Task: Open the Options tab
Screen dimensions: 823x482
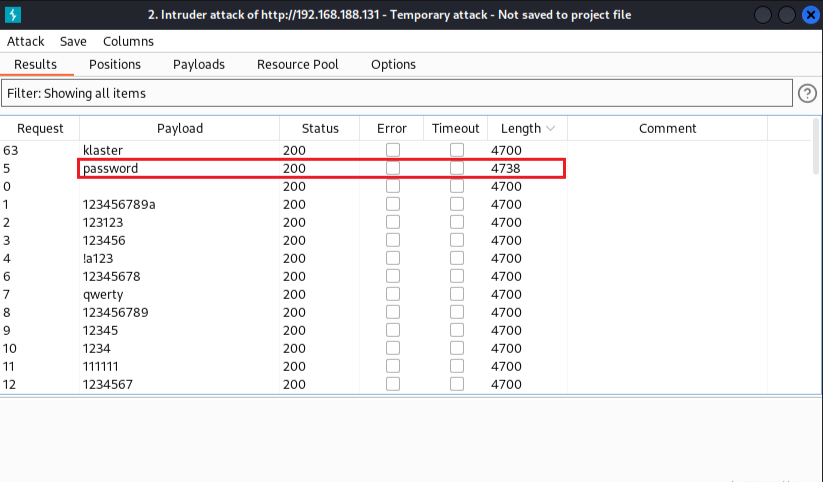Action: coord(393,65)
